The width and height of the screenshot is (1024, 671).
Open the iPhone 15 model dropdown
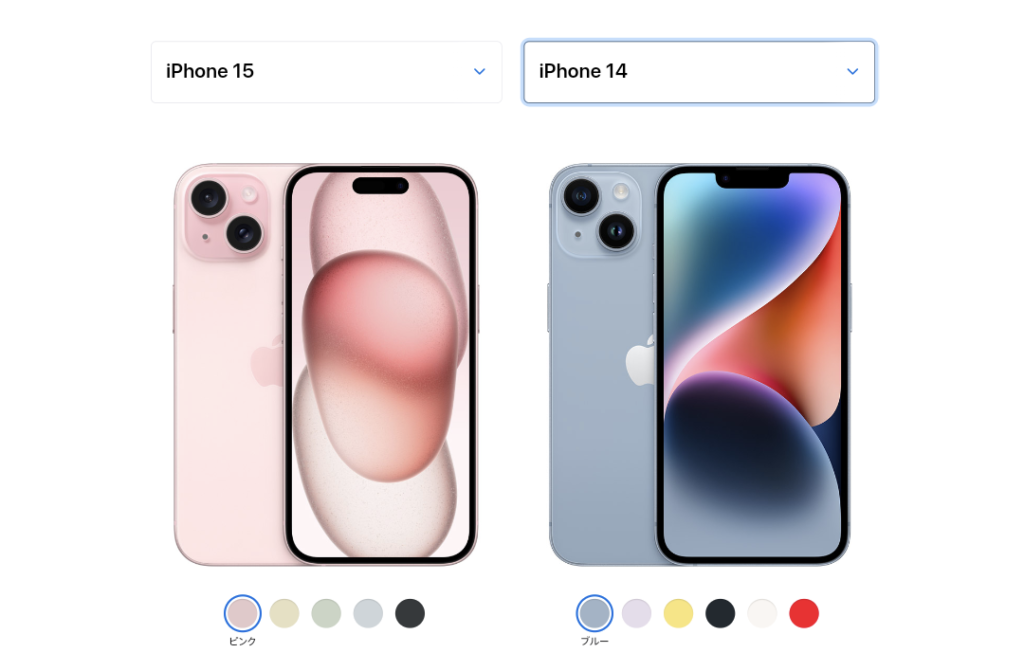tap(327, 72)
